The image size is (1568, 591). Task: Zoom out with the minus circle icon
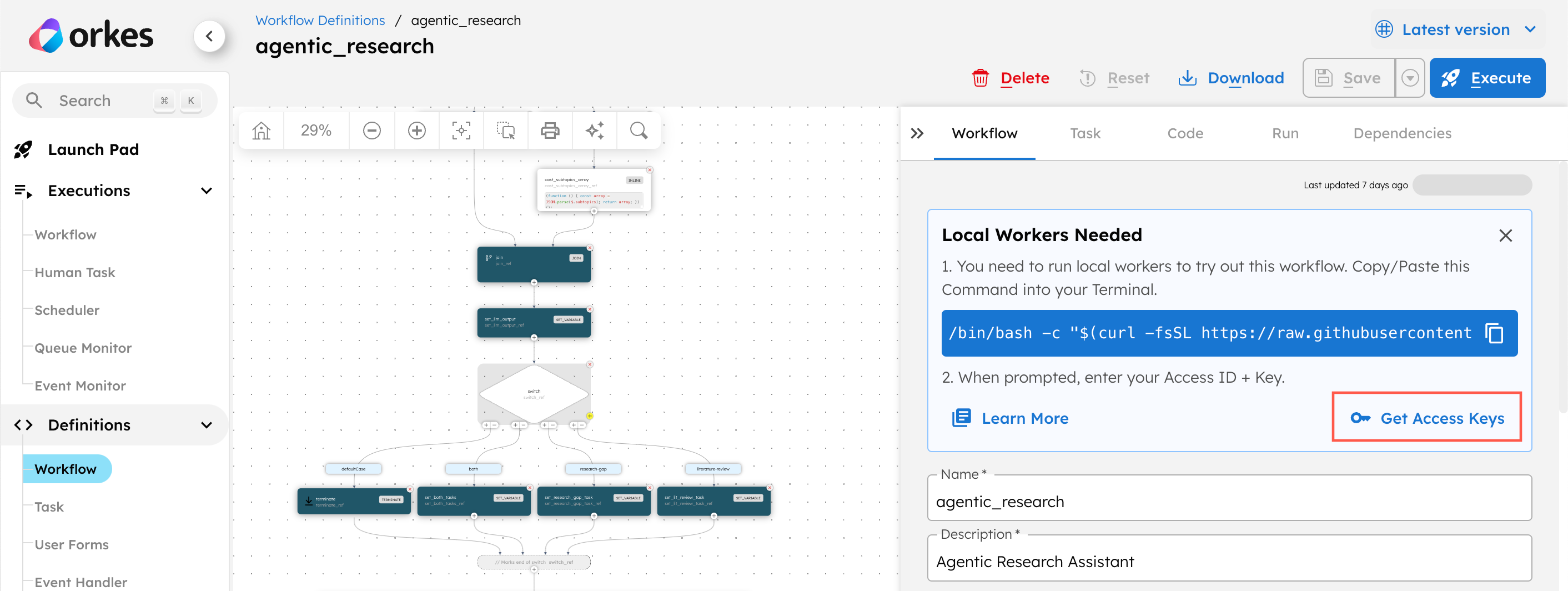click(x=372, y=130)
